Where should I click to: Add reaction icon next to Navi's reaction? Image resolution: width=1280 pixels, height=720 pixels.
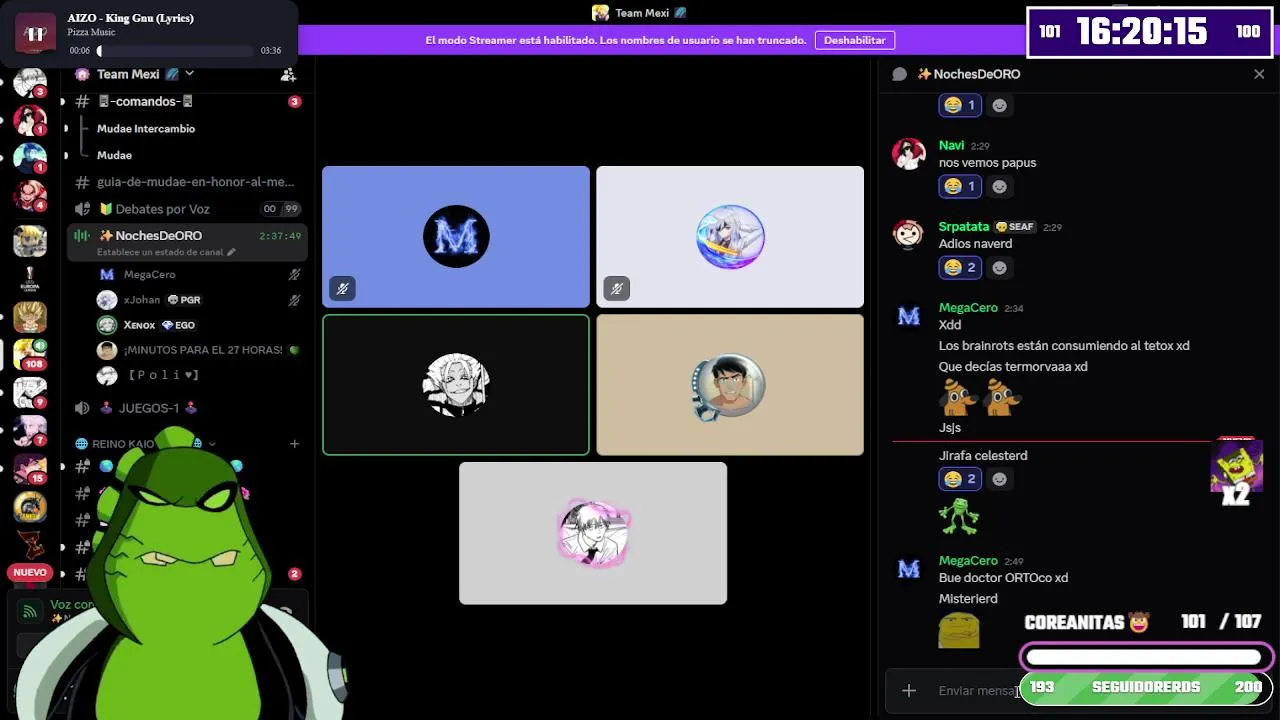coord(999,186)
